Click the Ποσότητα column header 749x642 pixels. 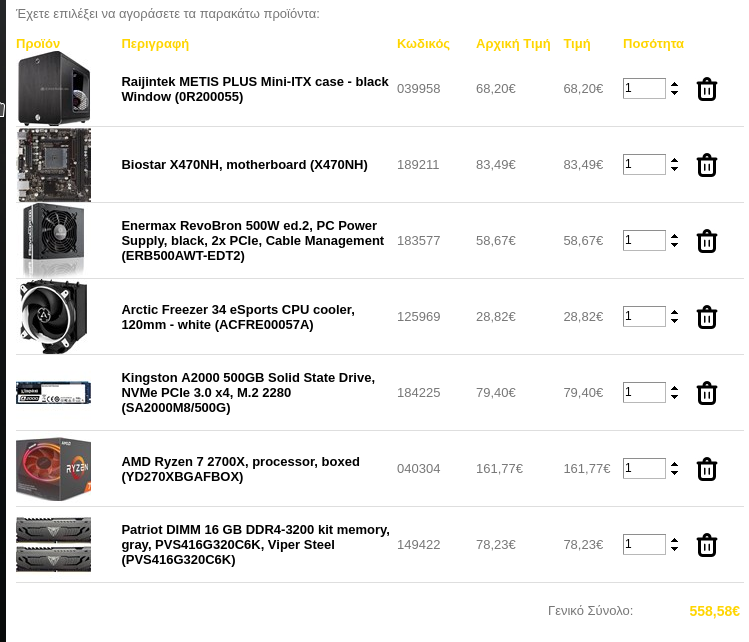pos(653,44)
